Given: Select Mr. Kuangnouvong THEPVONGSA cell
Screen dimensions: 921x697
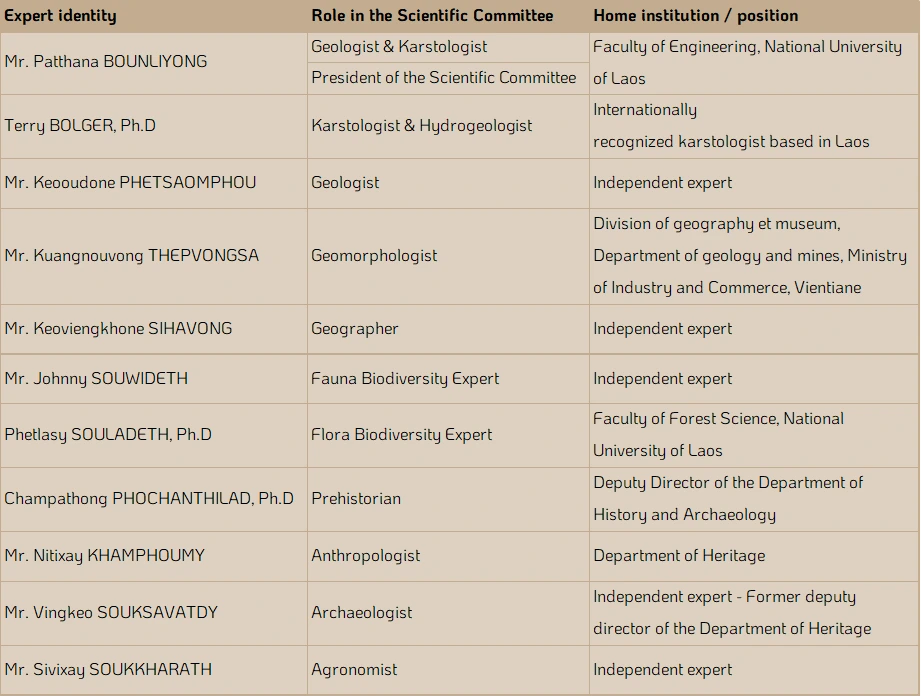Looking at the screenshot, I should tap(154, 256).
